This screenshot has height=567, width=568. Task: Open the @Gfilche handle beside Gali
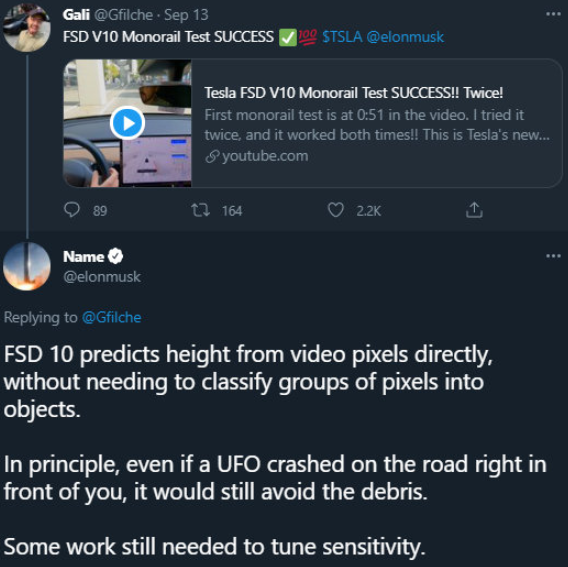click(123, 15)
